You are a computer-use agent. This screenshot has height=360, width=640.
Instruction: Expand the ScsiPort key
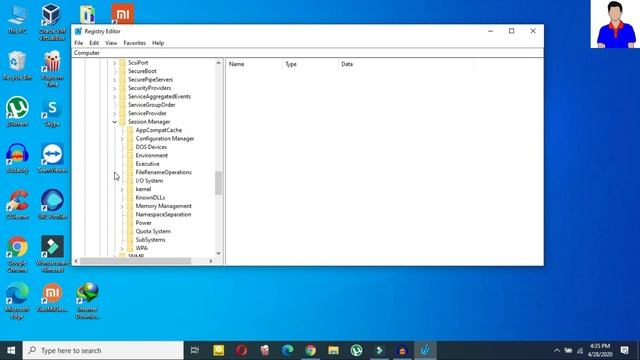(x=115, y=63)
